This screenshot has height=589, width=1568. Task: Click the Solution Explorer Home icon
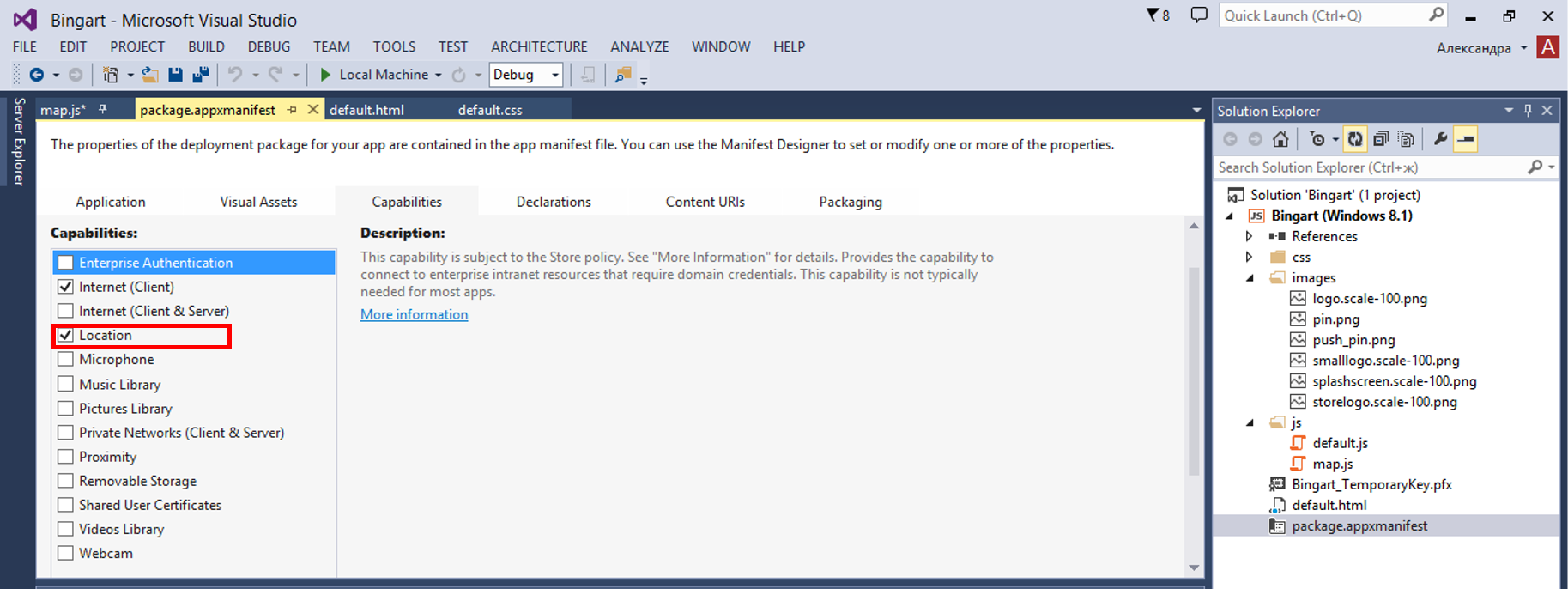point(1280,139)
